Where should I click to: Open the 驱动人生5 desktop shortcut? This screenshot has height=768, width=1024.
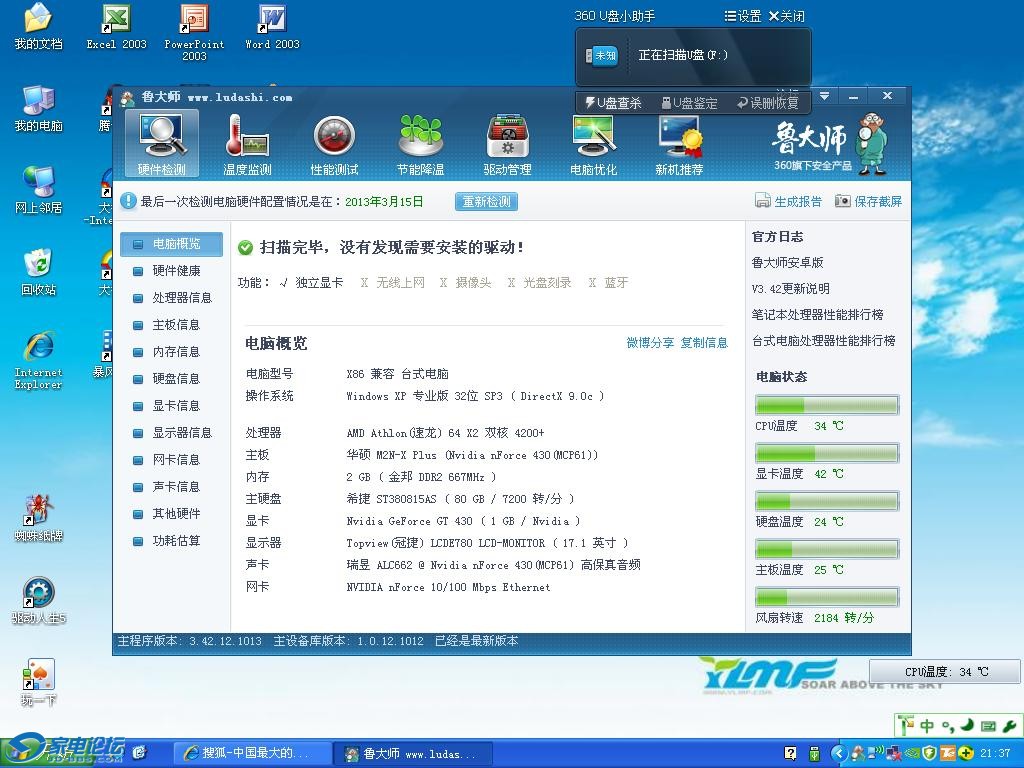pos(38,600)
